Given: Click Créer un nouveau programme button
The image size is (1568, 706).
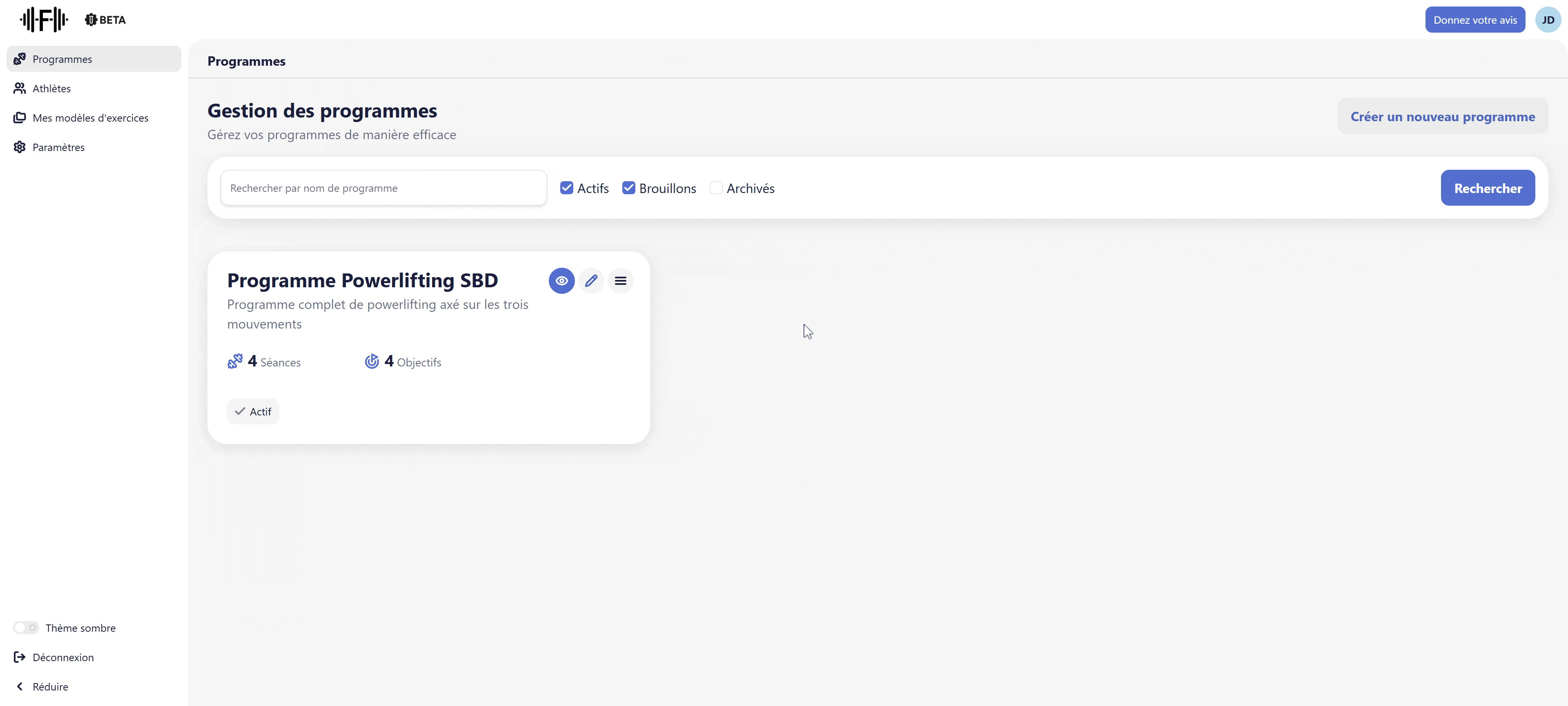Looking at the screenshot, I should coord(1442,117).
